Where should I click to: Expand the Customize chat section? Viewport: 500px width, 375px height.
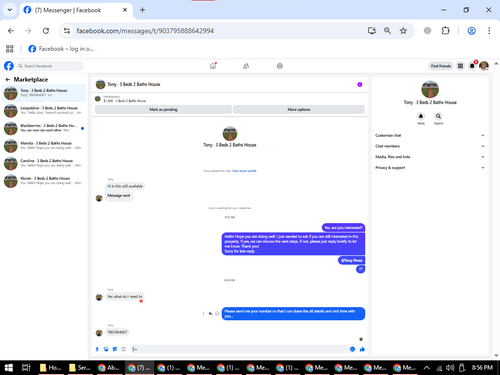click(x=430, y=135)
